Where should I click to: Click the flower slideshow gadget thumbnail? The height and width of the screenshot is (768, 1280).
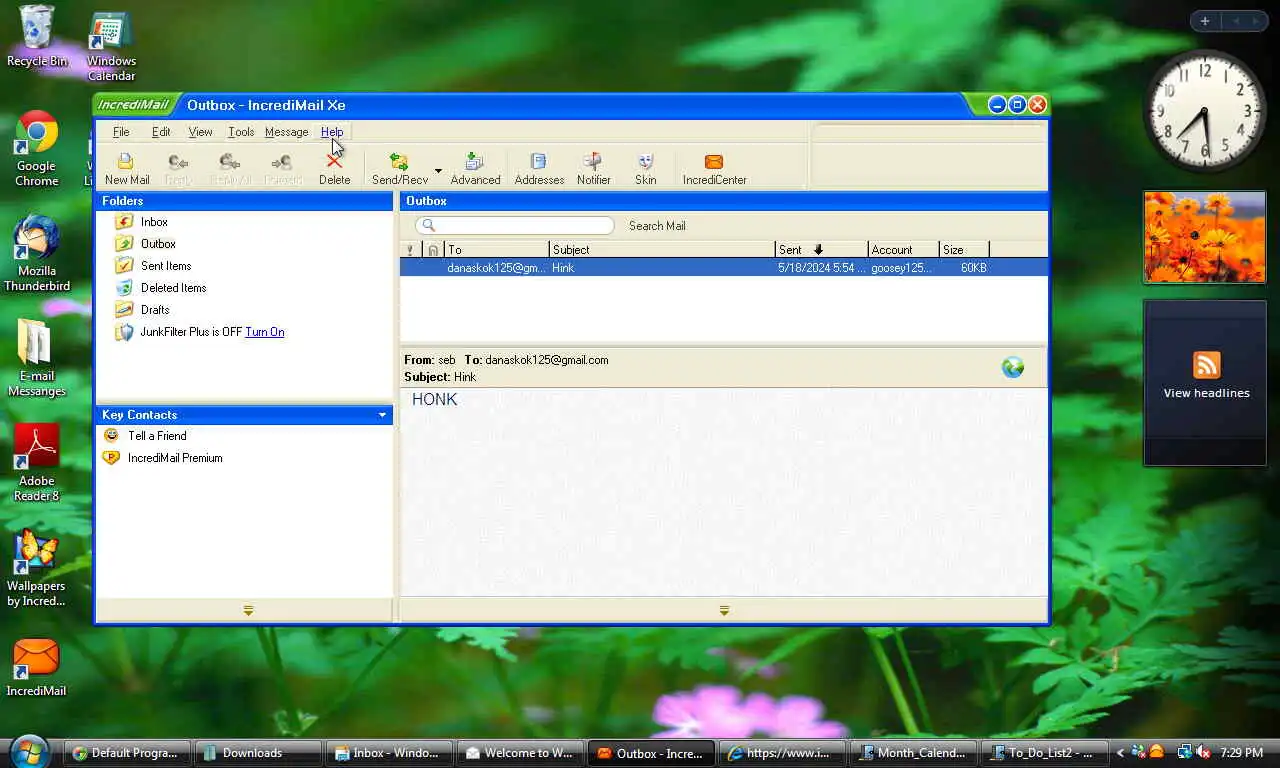[x=1204, y=238]
